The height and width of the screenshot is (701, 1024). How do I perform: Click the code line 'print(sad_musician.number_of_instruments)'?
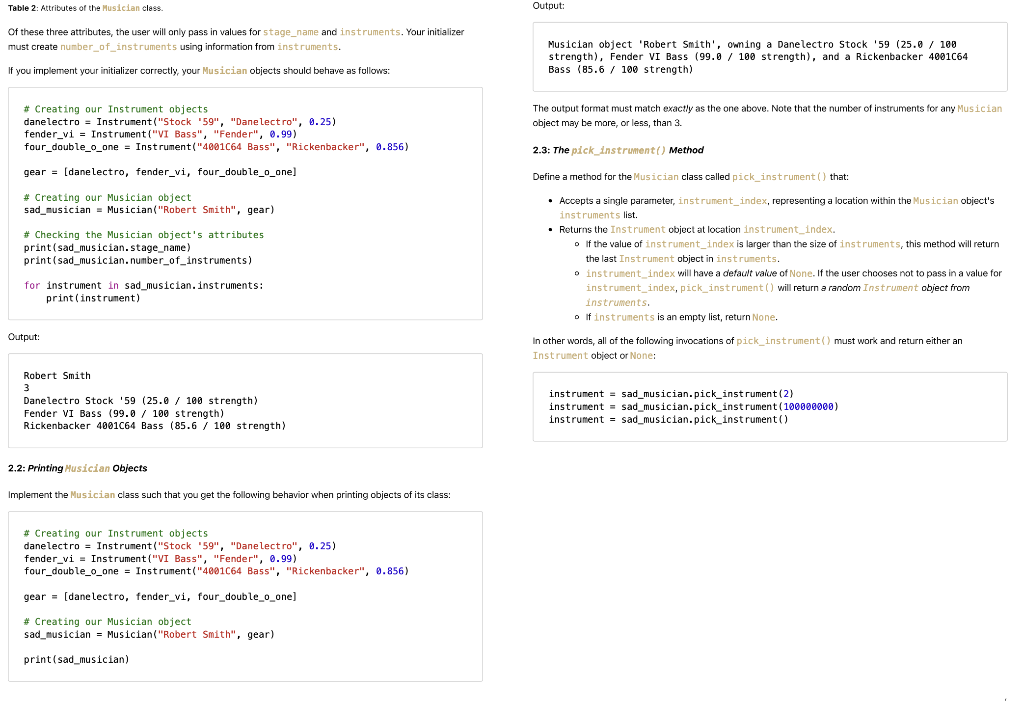(138, 260)
